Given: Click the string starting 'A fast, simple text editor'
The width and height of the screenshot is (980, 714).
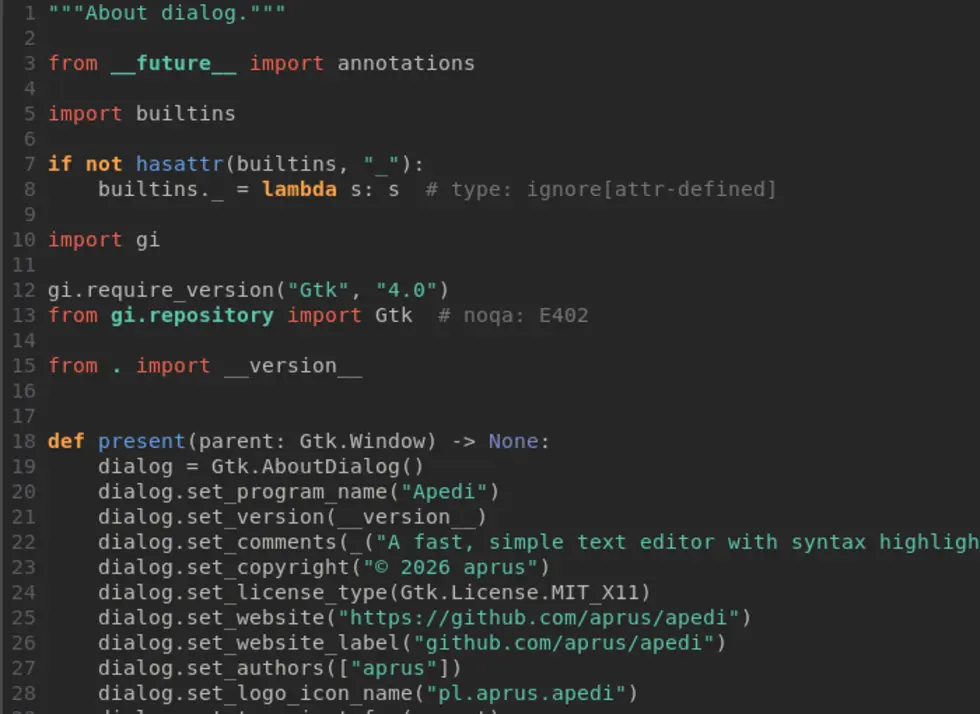Looking at the screenshot, I should tap(677, 542).
